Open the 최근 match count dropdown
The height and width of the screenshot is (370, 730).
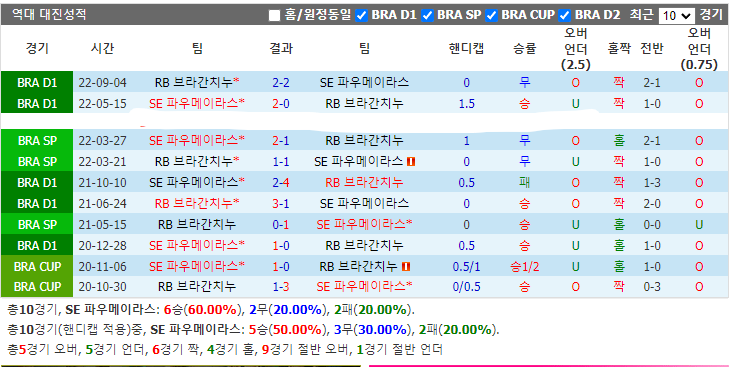(x=676, y=16)
